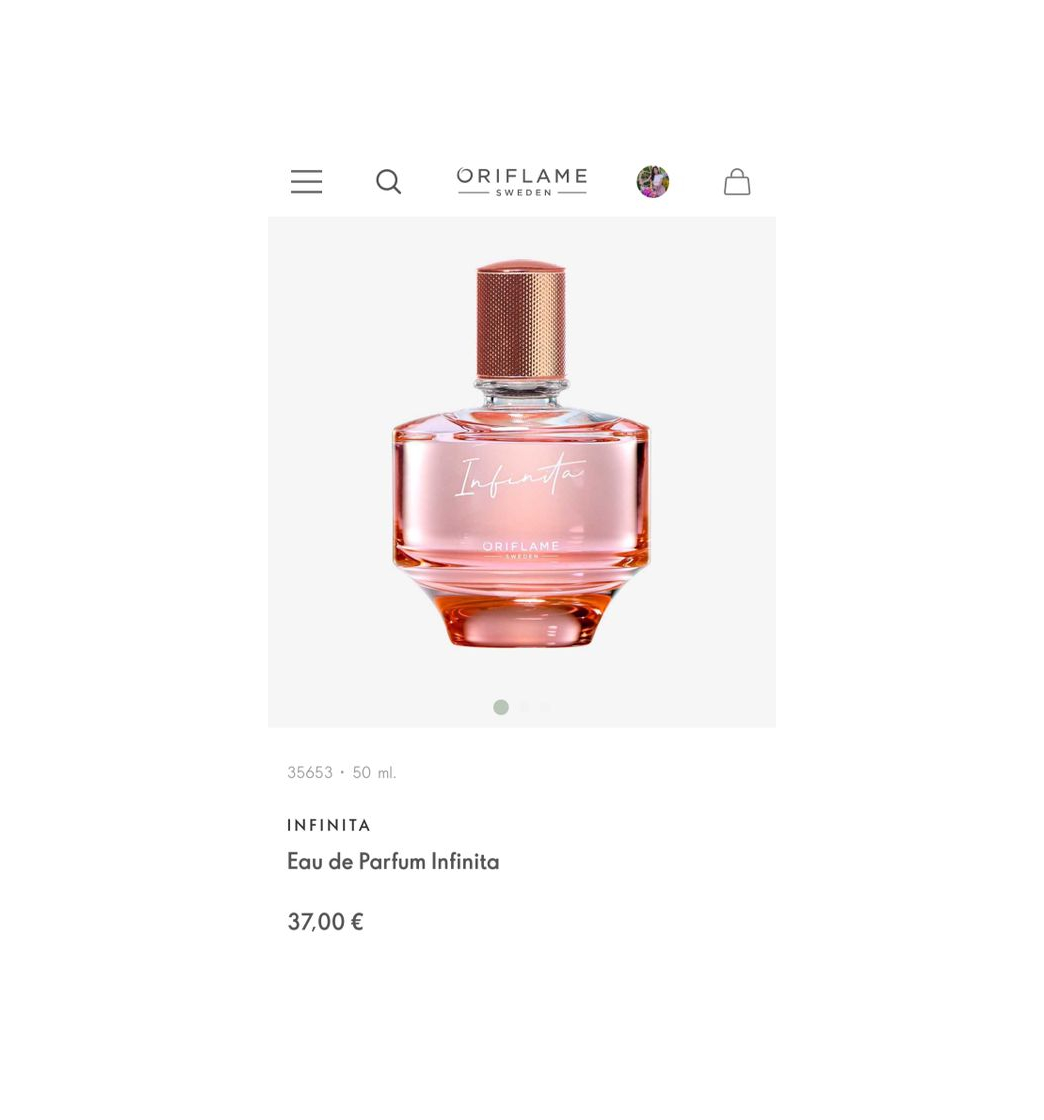
Task: Click the Oriflame Sweden print on the bottle
Action: click(521, 549)
